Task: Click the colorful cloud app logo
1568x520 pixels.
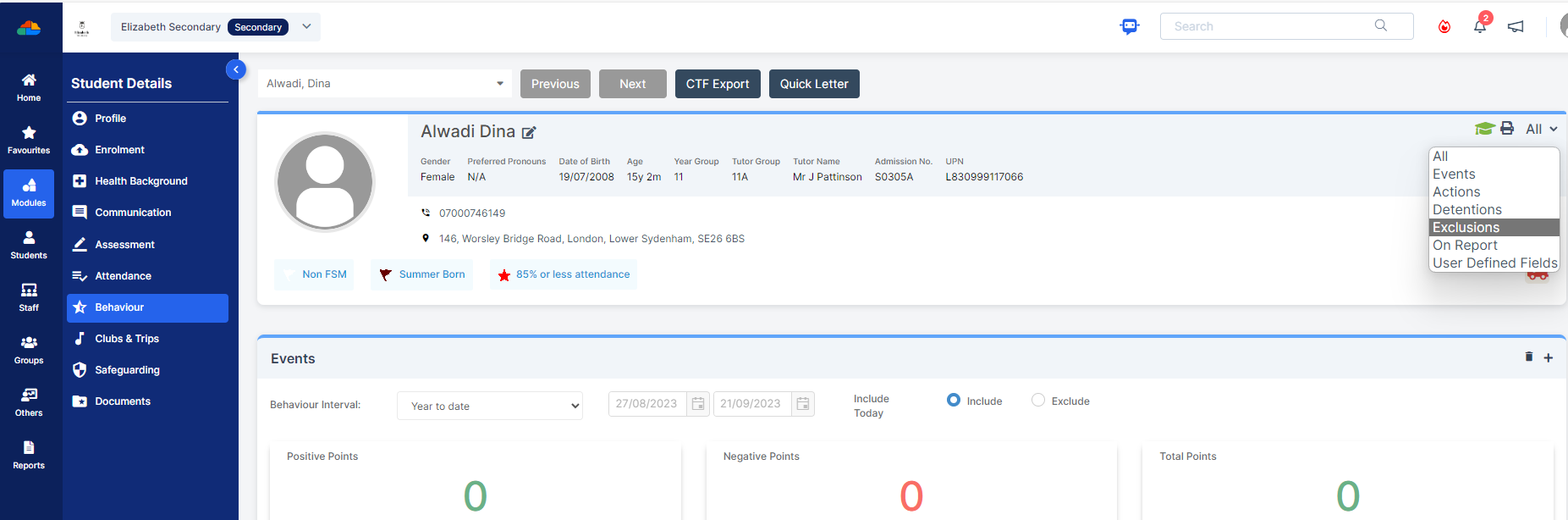Action: (x=29, y=27)
